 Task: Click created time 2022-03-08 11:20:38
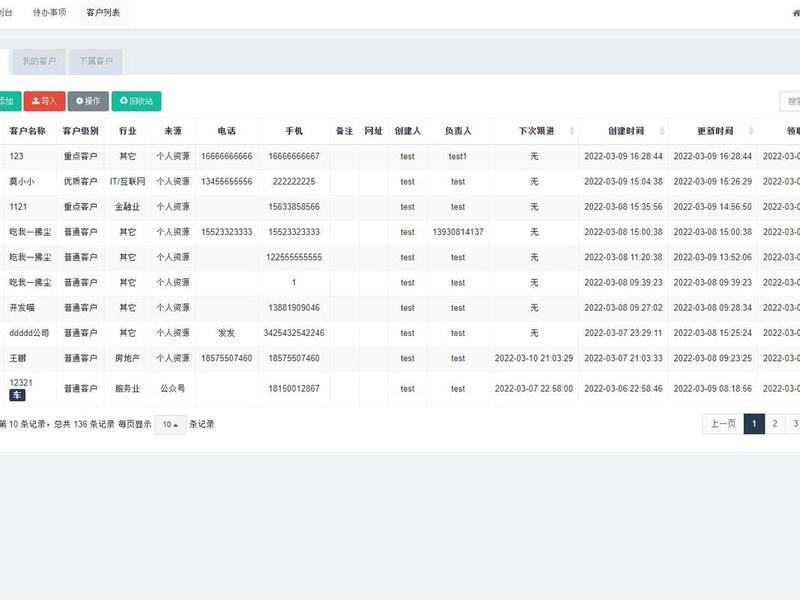point(623,257)
